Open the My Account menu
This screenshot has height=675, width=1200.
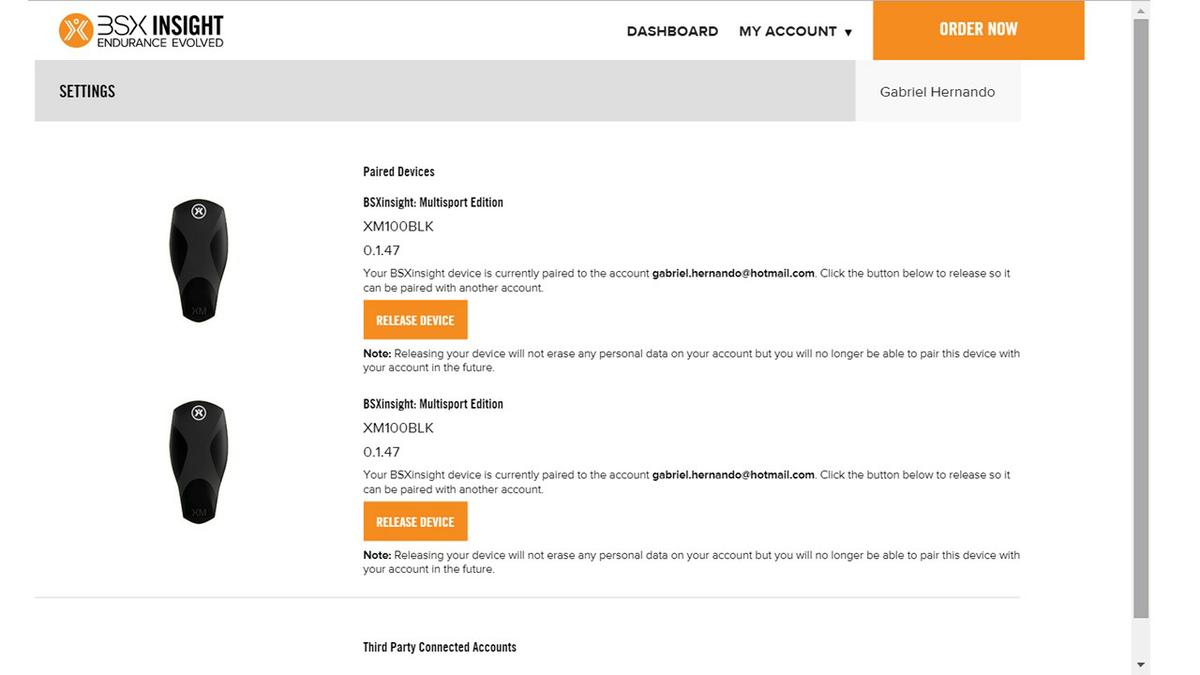[x=788, y=31]
